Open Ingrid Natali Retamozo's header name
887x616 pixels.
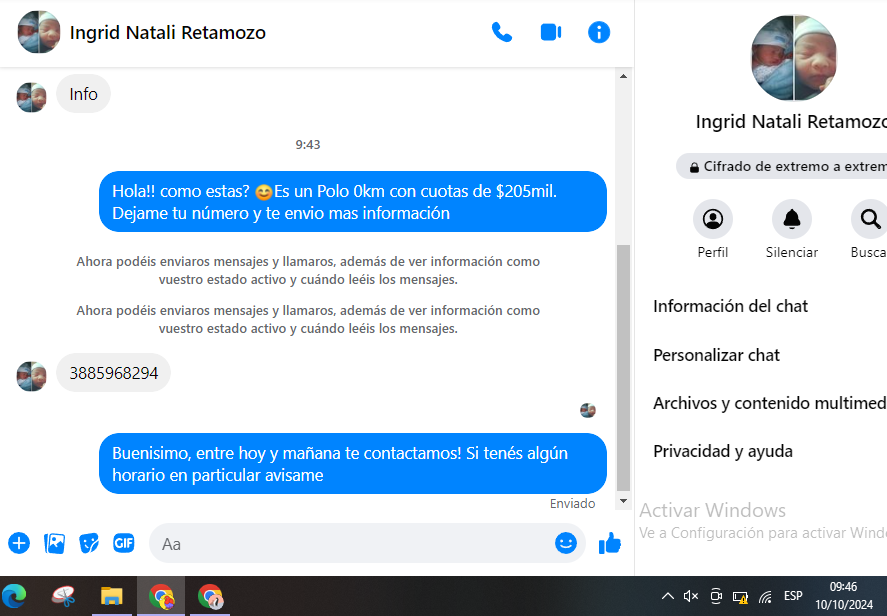(168, 33)
